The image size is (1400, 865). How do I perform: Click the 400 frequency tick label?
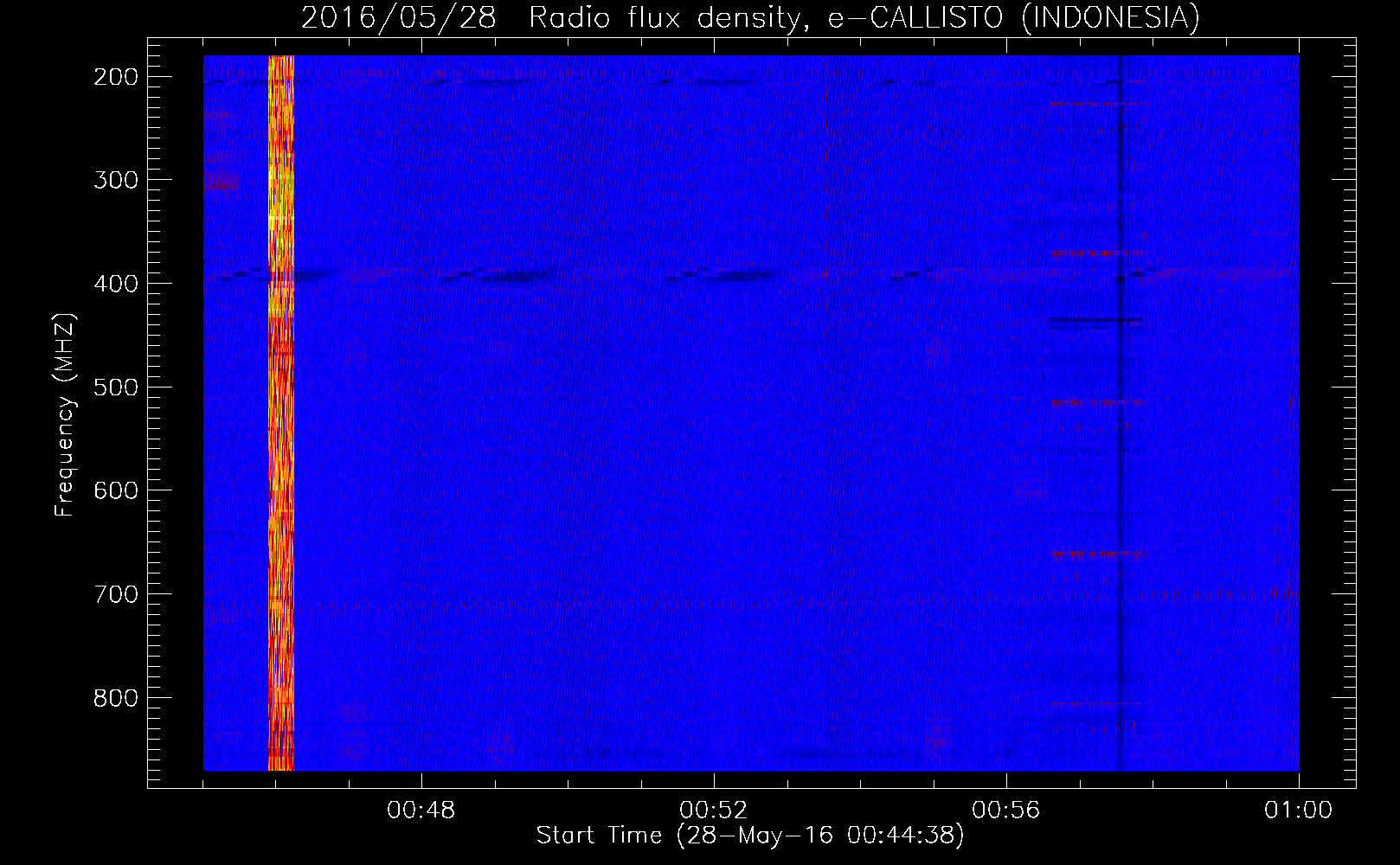(x=115, y=284)
